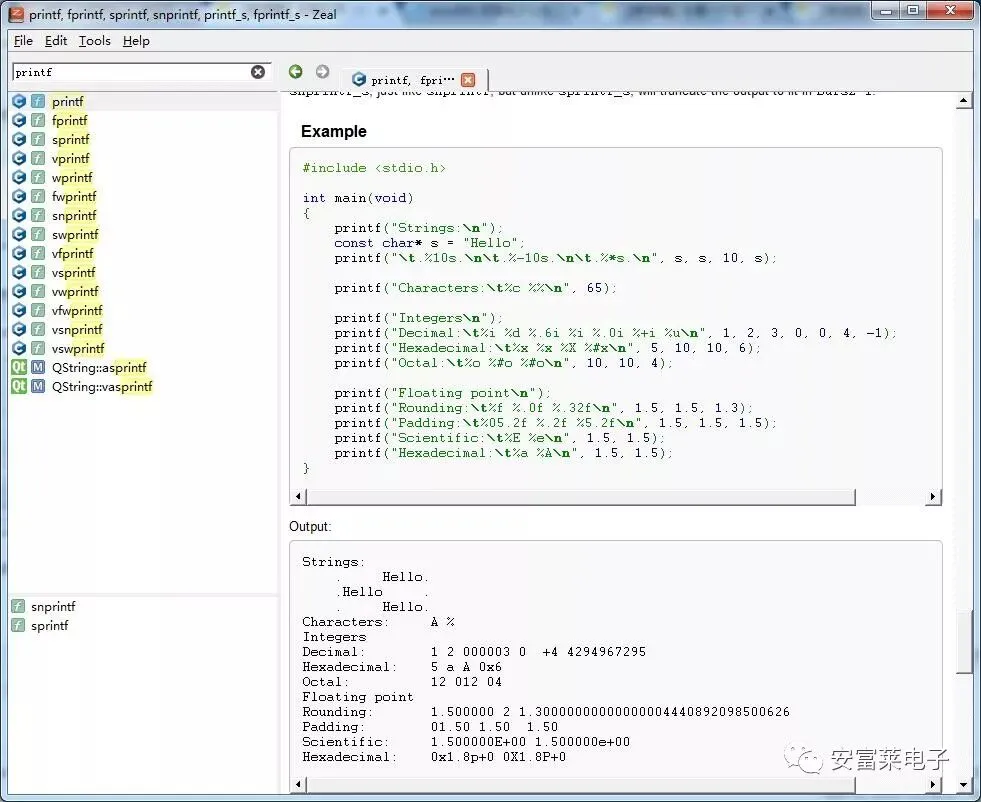
Task: Click the C docset icon beside vfprintf
Action: tap(19, 253)
